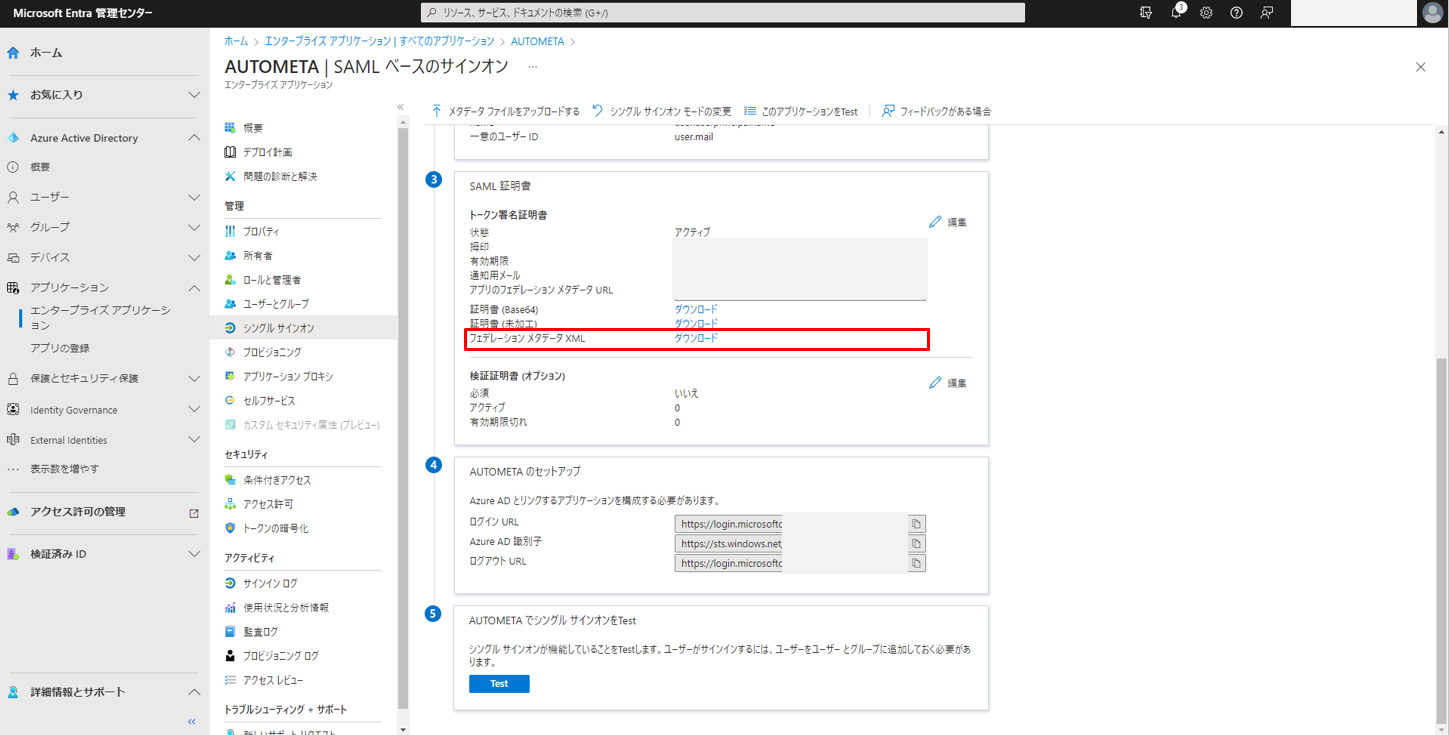Click the pencil 編集 for トークン署名証明書
The image size is (1449, 735).
point(947,222)
